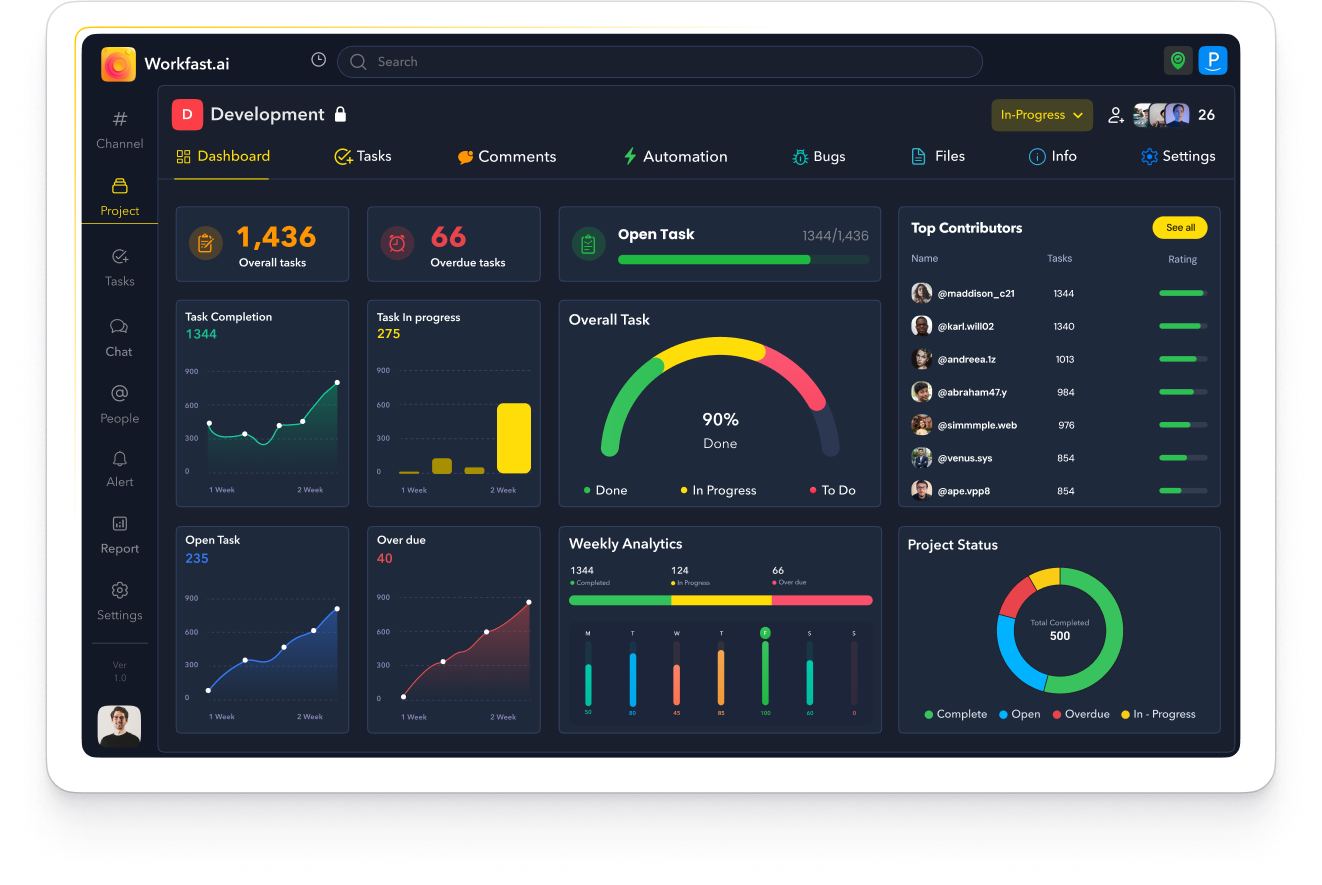Click the Overdue tasks alarm clock icon
The image size is (1322, 885).
point(397,243)
